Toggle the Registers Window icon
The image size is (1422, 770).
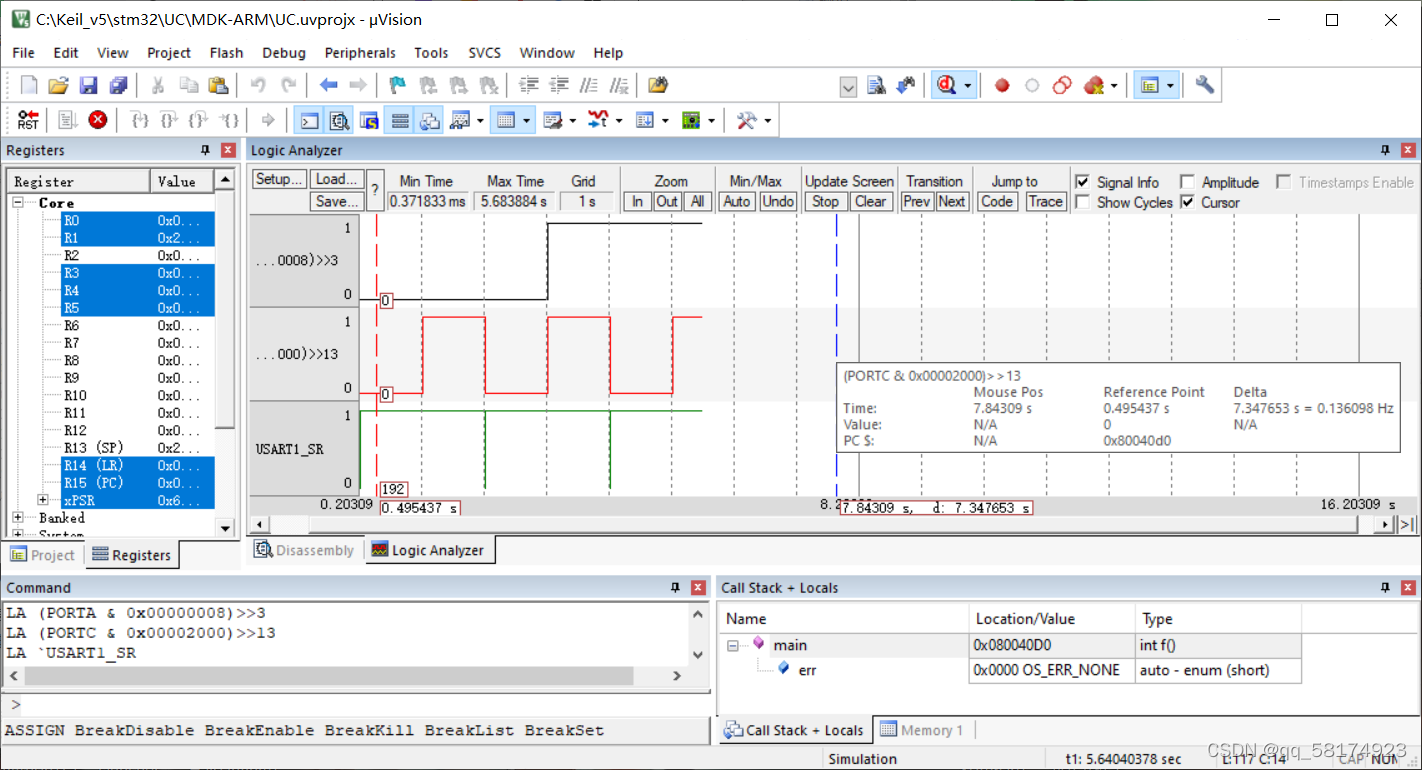coord(399,121)
